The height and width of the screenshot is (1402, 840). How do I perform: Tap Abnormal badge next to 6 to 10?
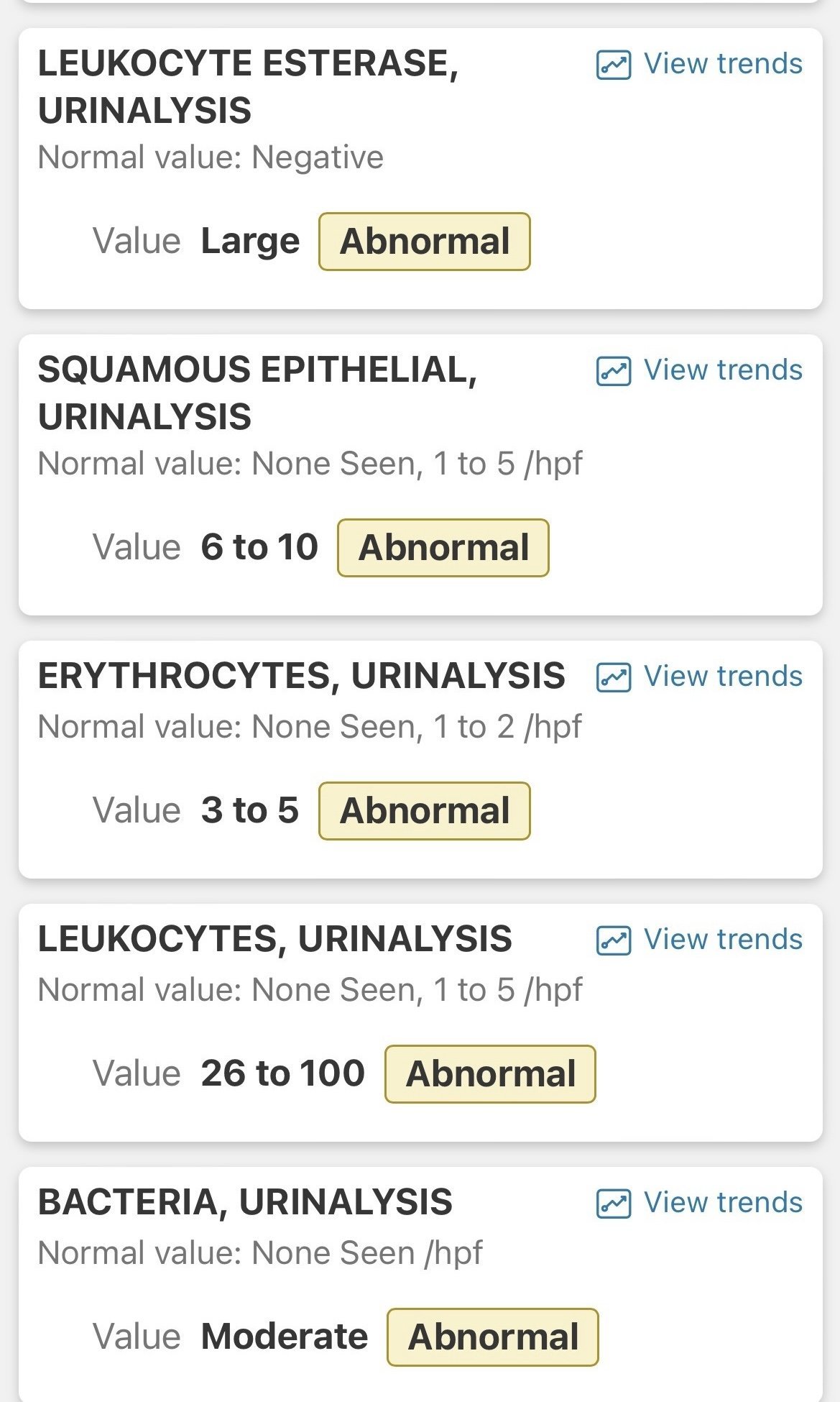(x=443, y=548)
